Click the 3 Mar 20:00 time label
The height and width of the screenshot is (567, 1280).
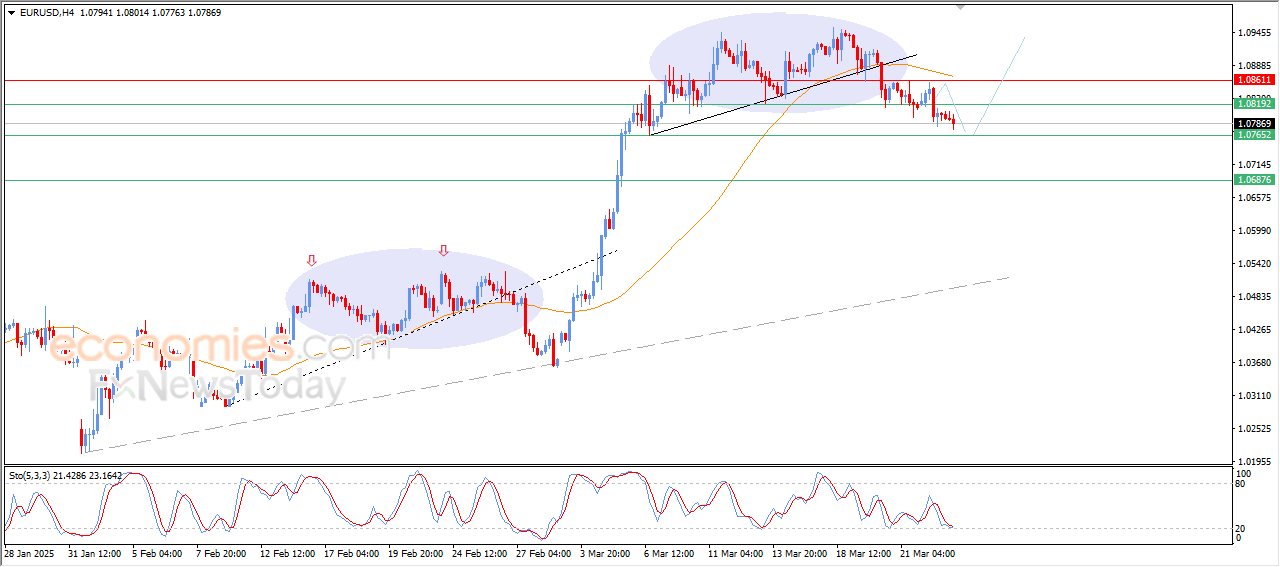[x=606, y=552]
